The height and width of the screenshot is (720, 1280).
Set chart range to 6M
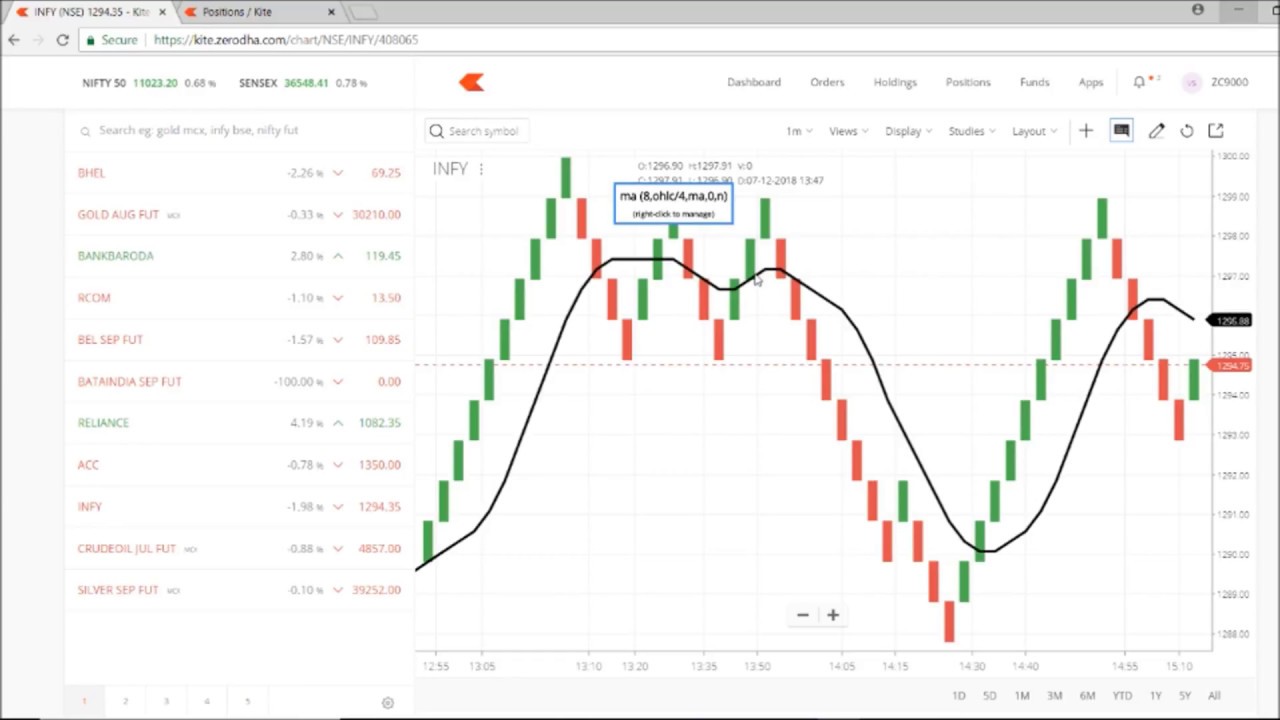[1087, 696]
